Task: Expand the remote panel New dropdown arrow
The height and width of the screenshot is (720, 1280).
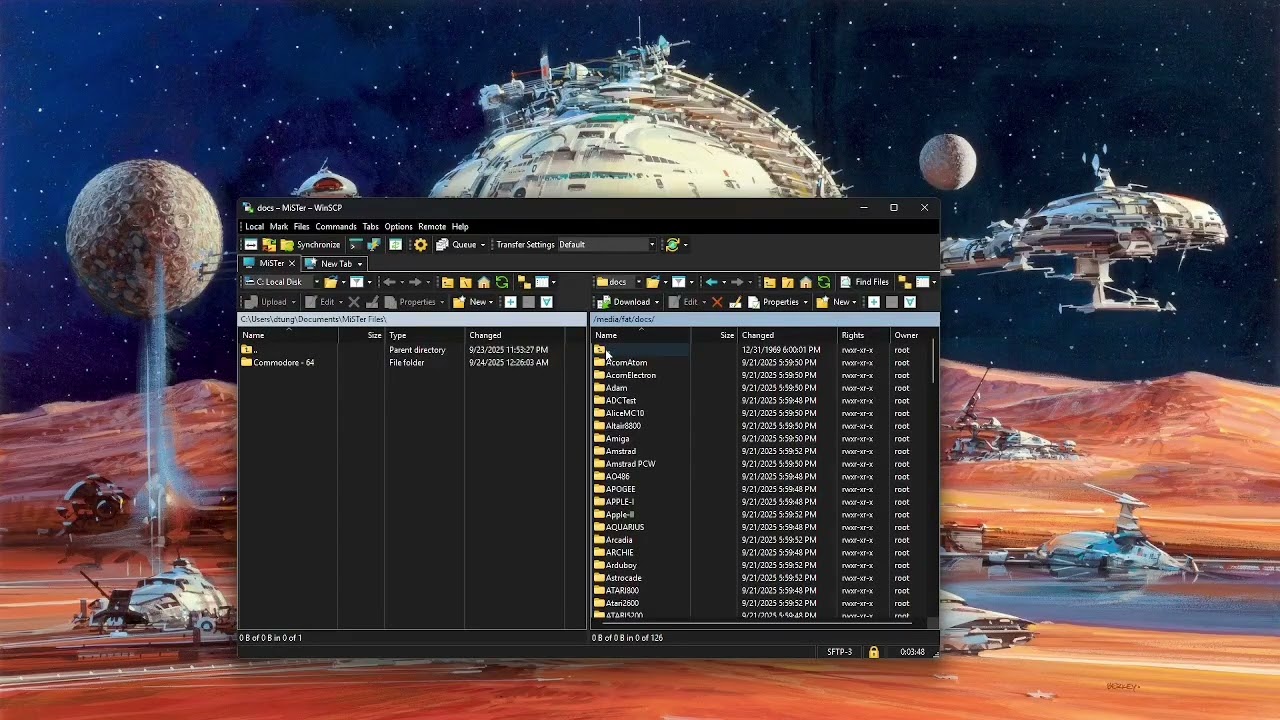Action: [x=854, y=302]
